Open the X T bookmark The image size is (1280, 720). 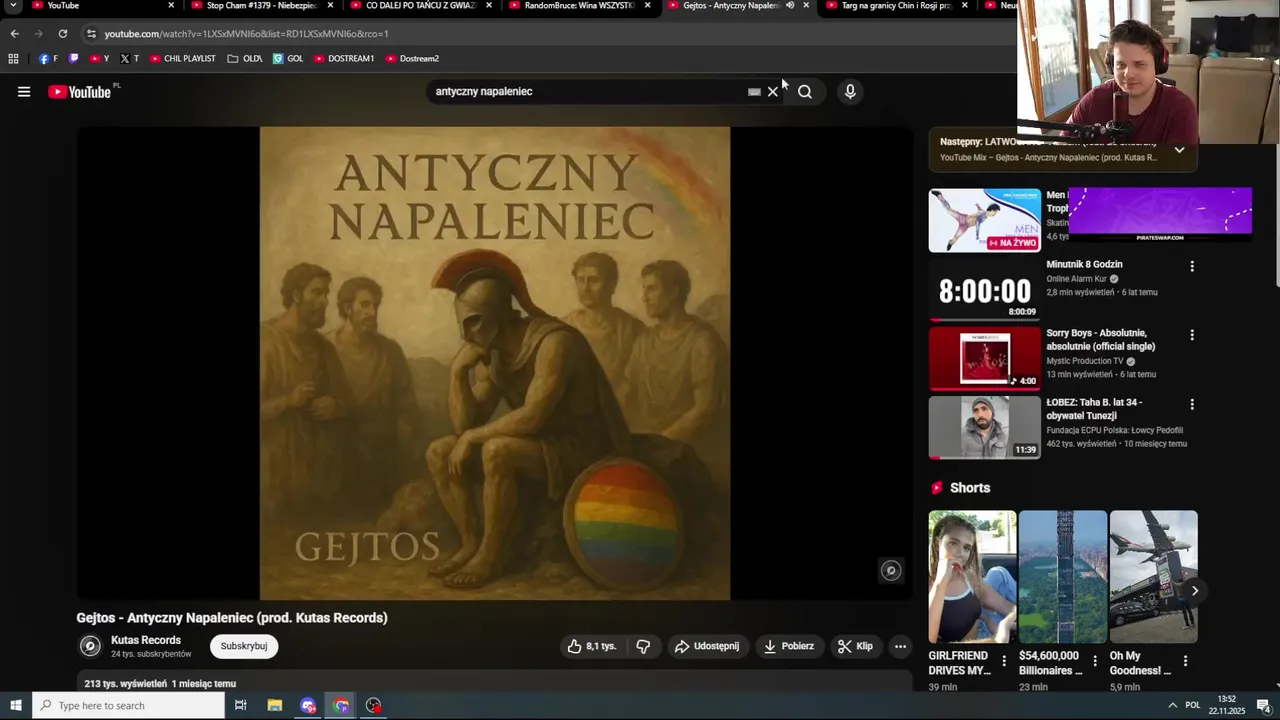[x=129, y=59]
